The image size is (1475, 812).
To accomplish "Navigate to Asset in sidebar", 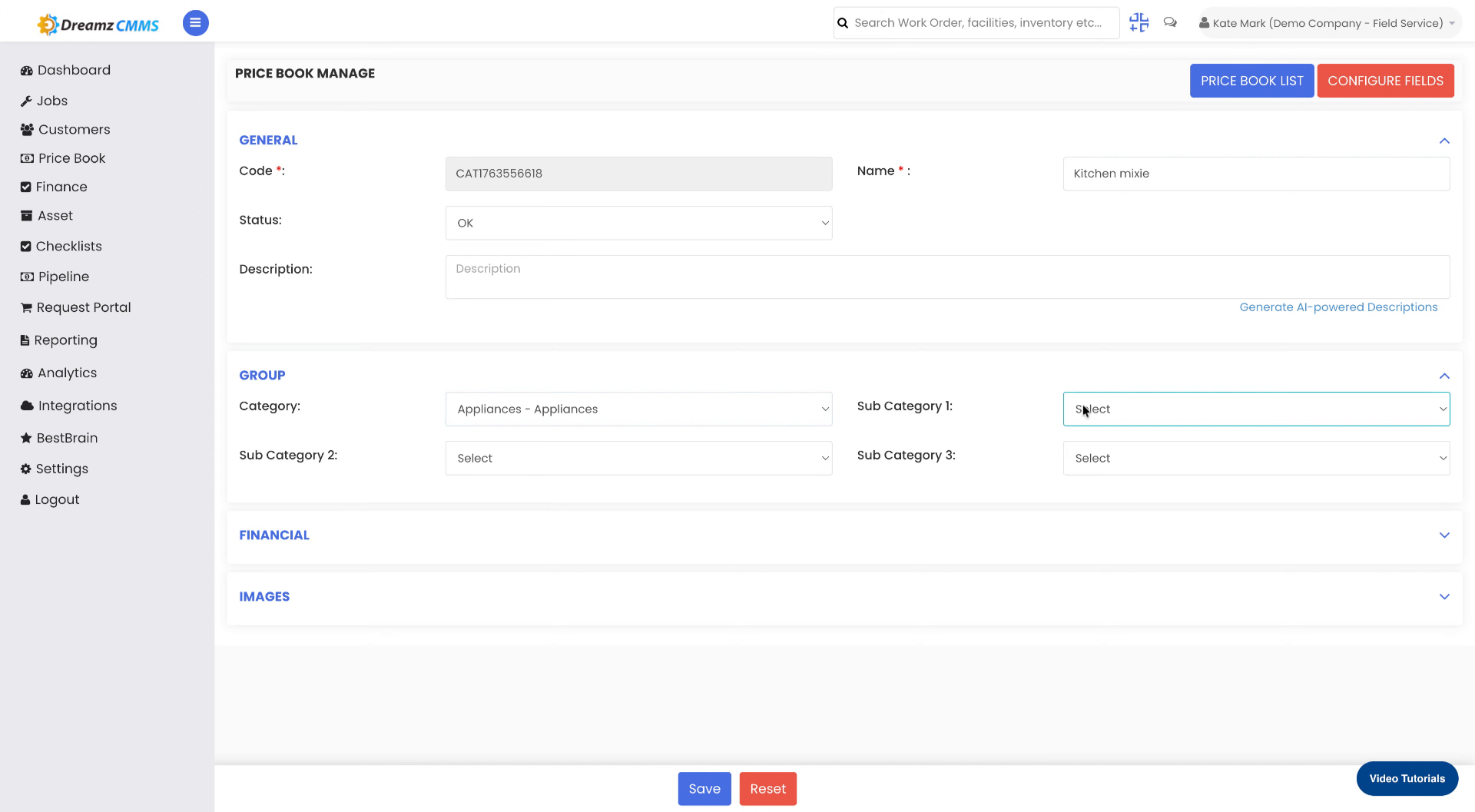I will click(55, 216).
